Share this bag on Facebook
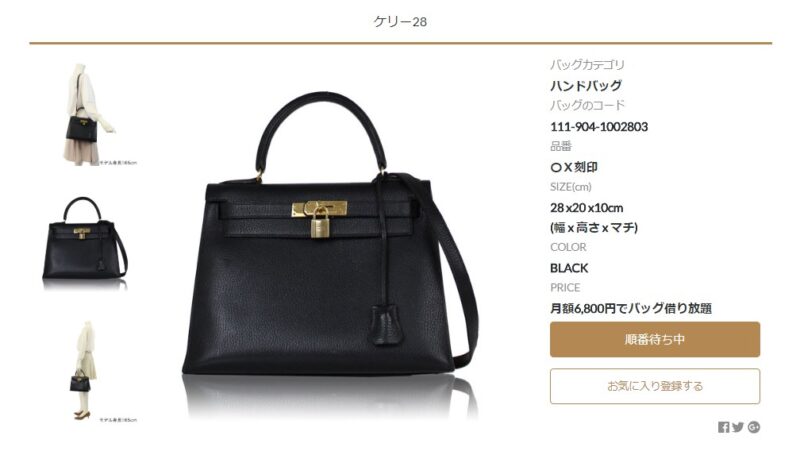 (x=723, y=427)
